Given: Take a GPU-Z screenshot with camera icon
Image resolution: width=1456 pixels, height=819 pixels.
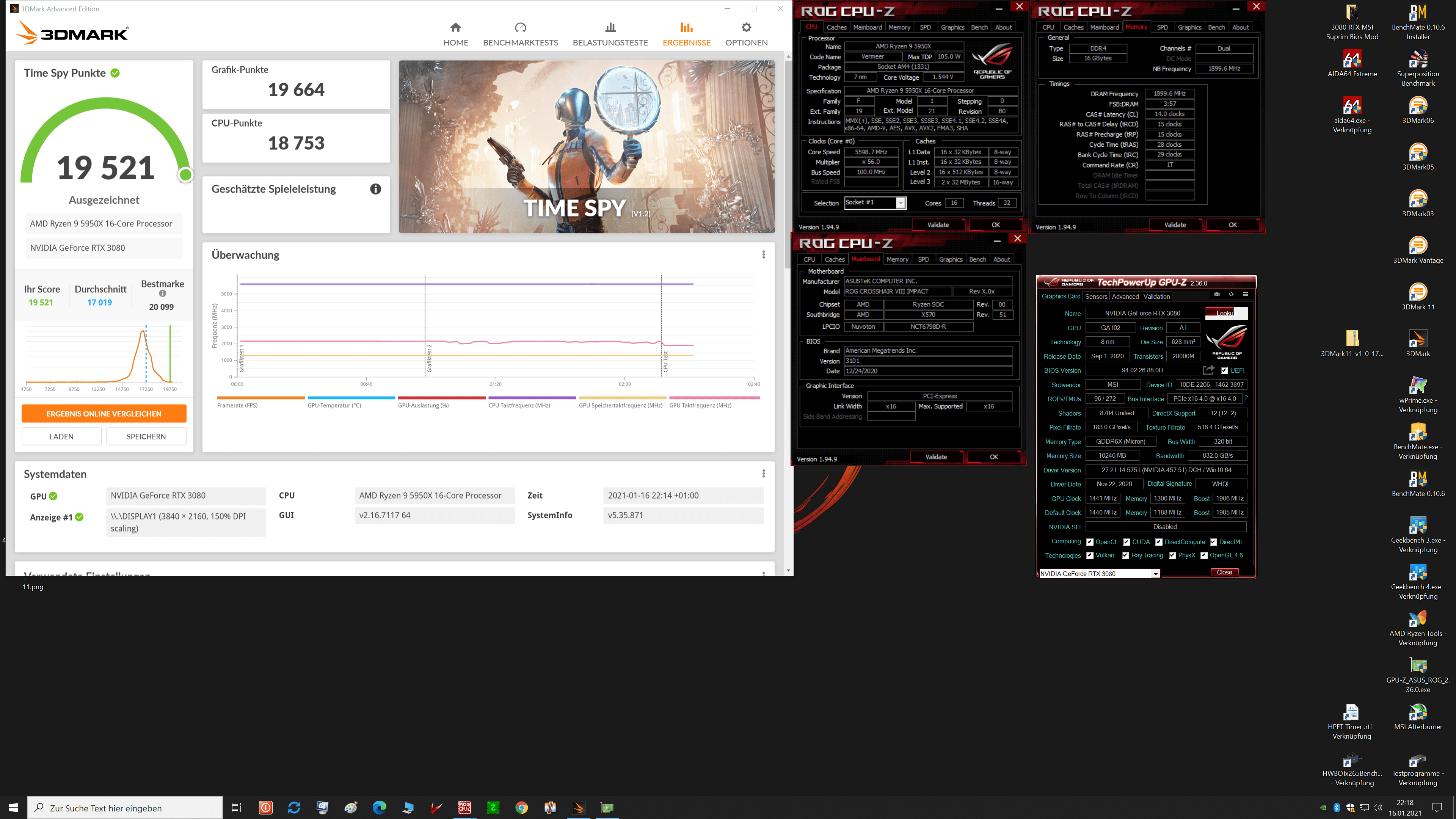Looking at the screenshot, I should click(x=1216, y=295).
